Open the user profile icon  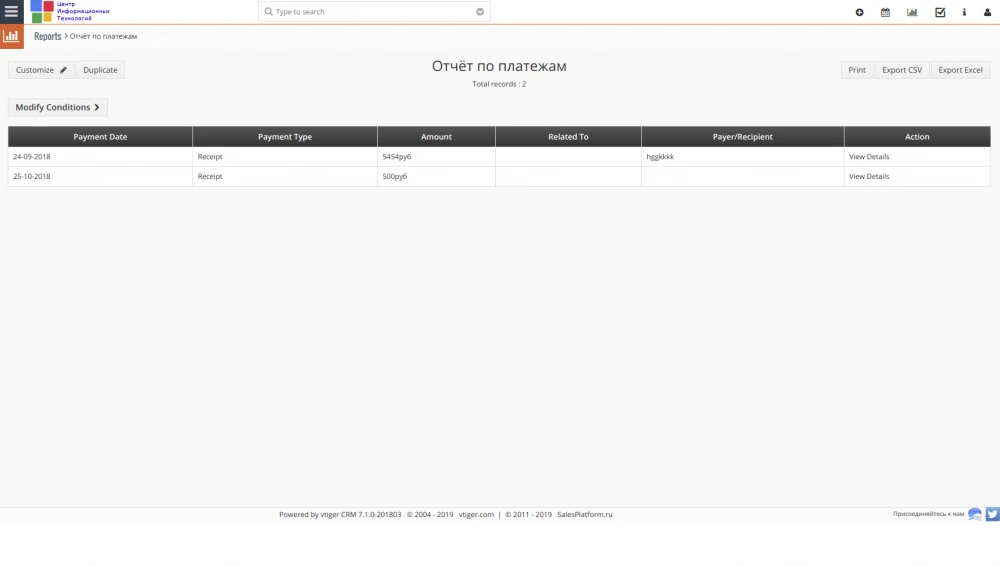987,12
